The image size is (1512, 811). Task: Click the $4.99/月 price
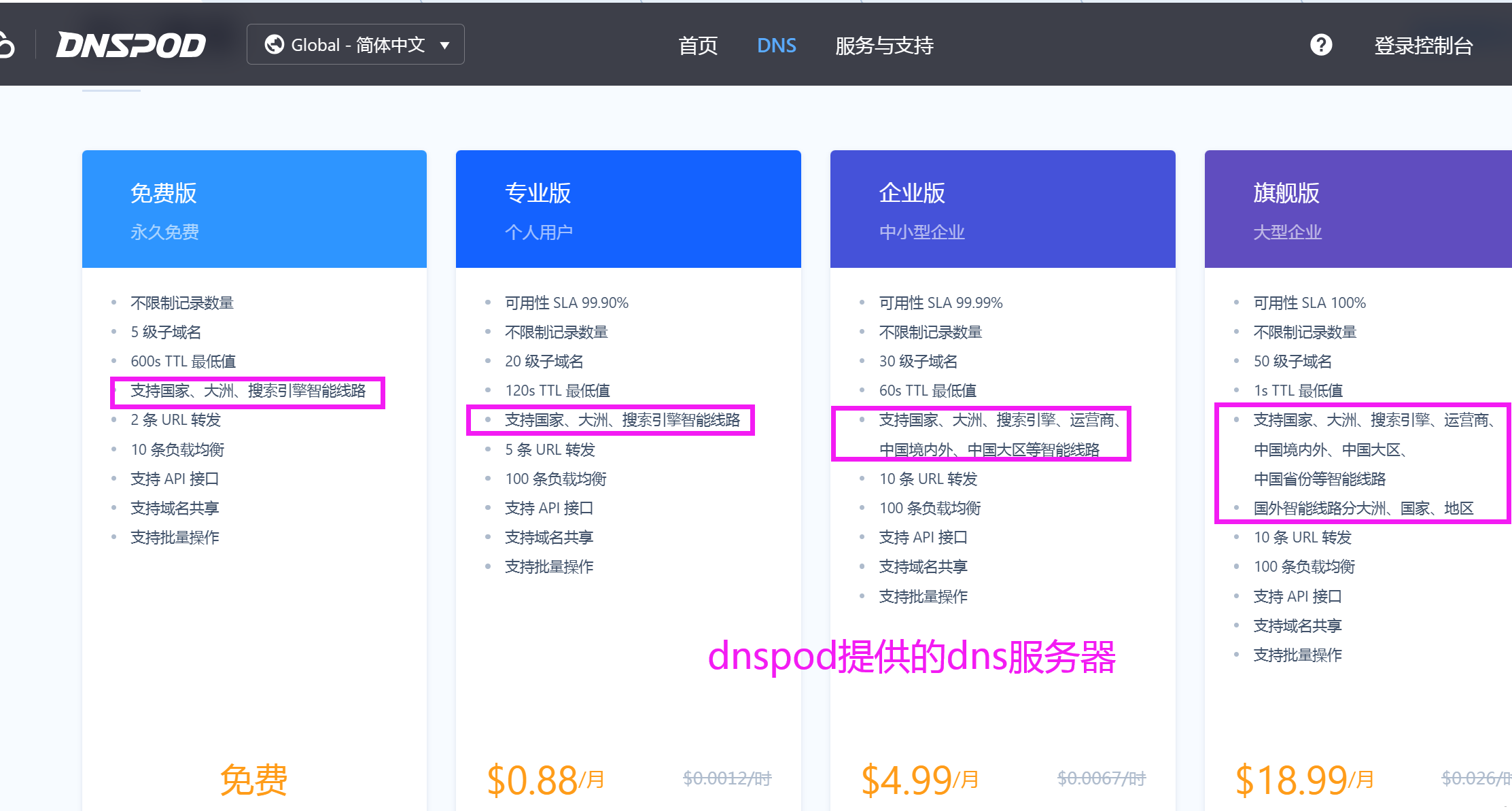919,779
